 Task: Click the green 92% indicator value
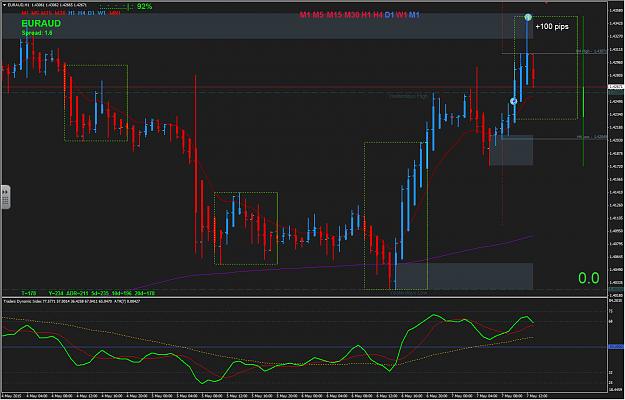pyautogui.click(x=144, y=6)
